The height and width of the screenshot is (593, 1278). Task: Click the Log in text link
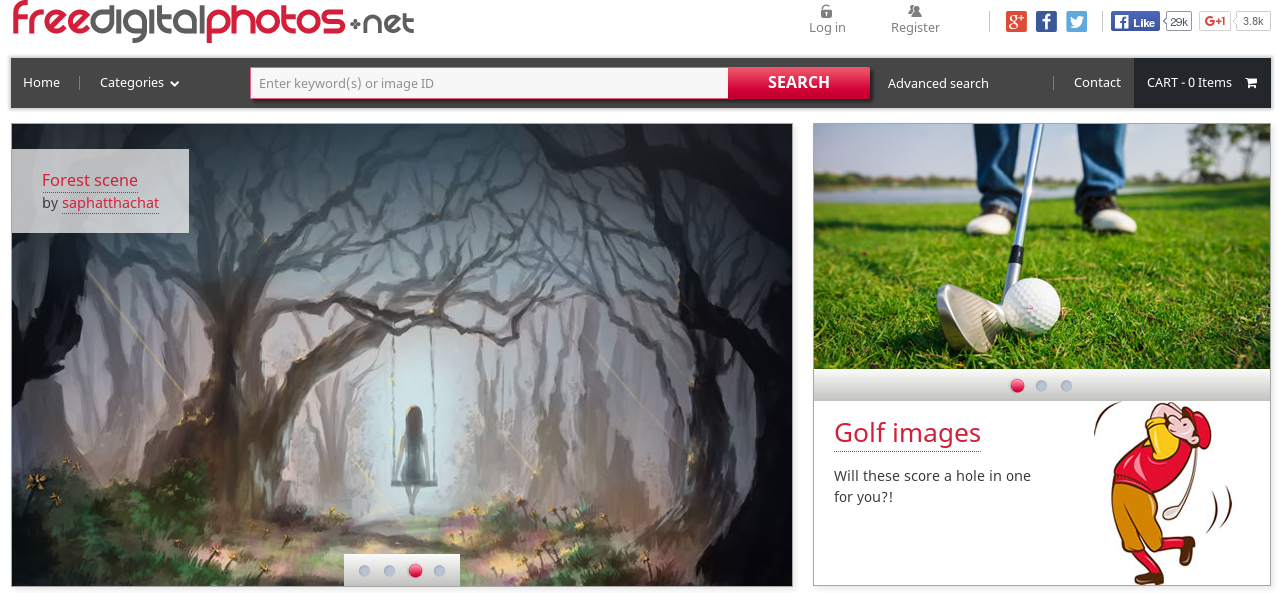pos(827,28)
